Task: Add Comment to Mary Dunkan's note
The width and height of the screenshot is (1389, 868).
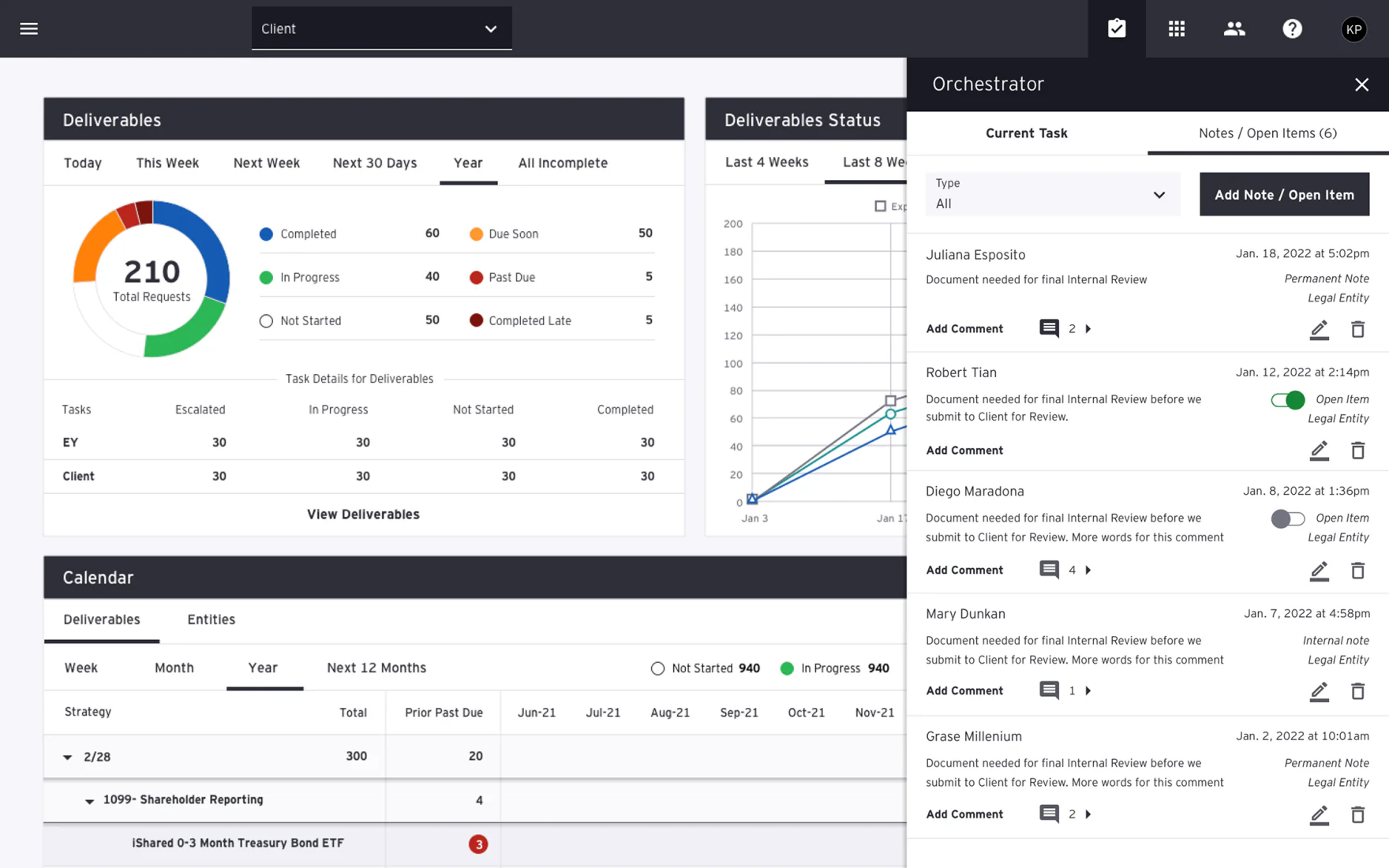Action: coord(964,690)
